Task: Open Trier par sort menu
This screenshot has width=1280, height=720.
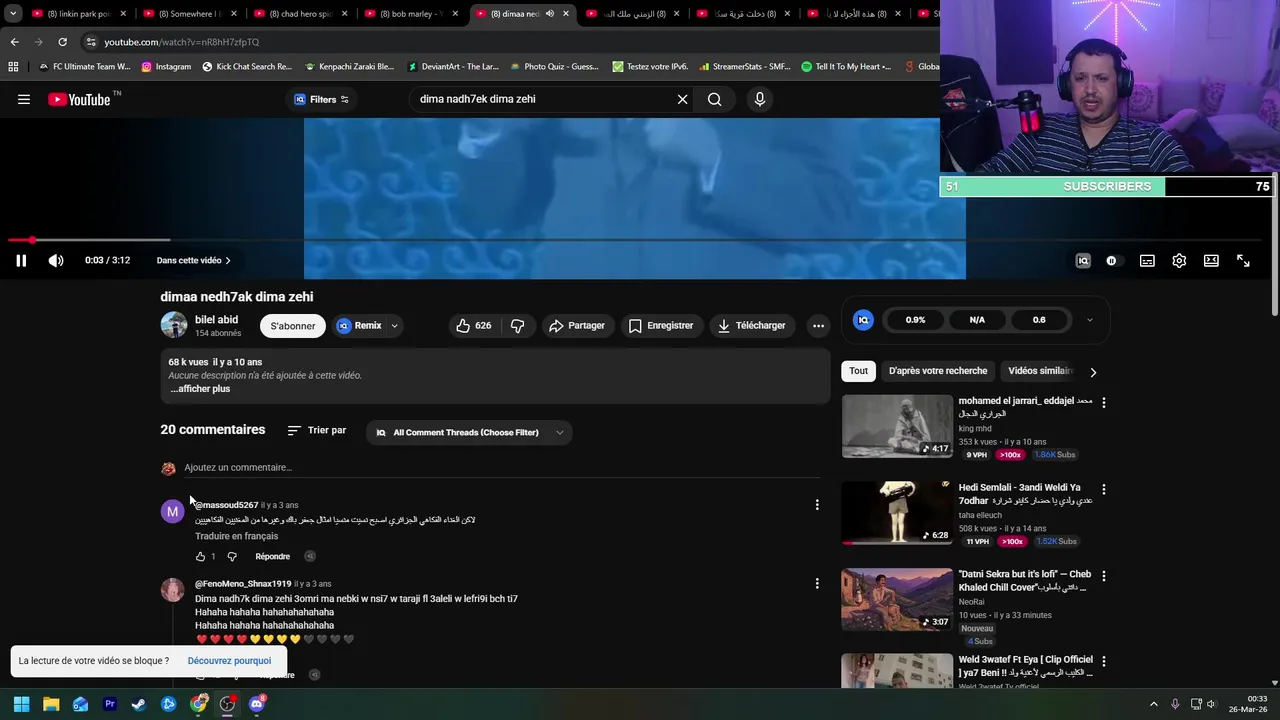Action: tap(317, 430)
